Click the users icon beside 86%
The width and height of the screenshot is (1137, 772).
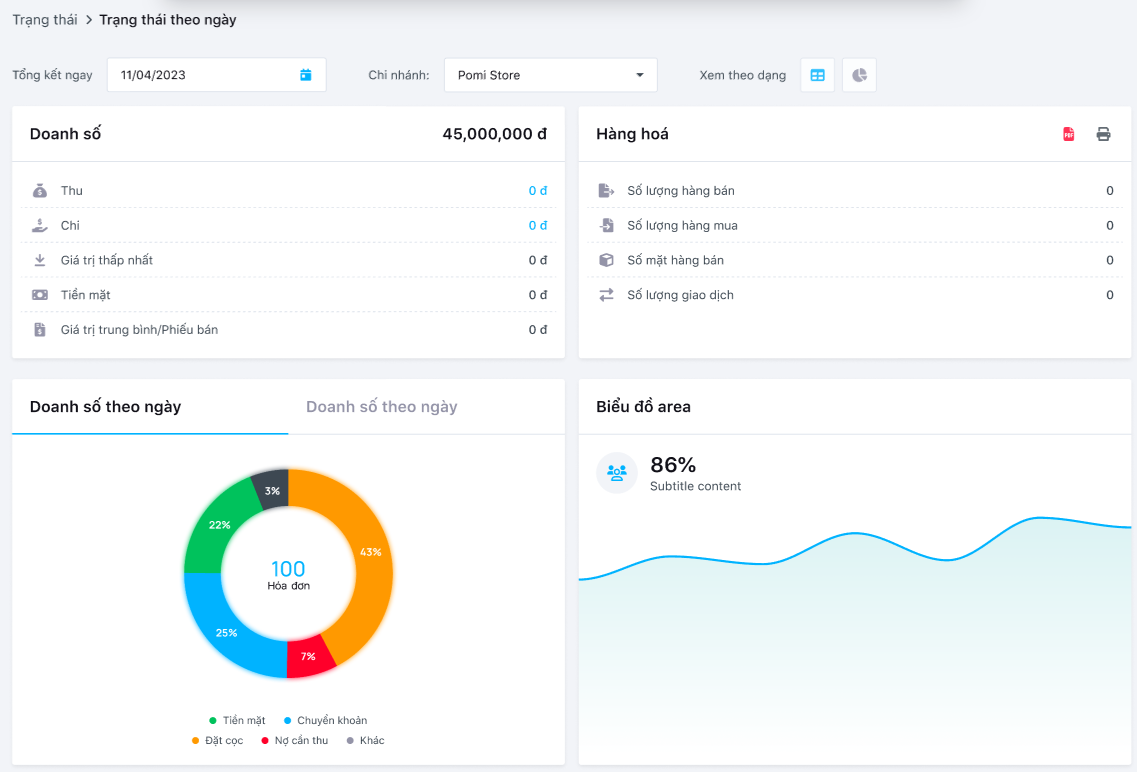[x=617, y=473]
